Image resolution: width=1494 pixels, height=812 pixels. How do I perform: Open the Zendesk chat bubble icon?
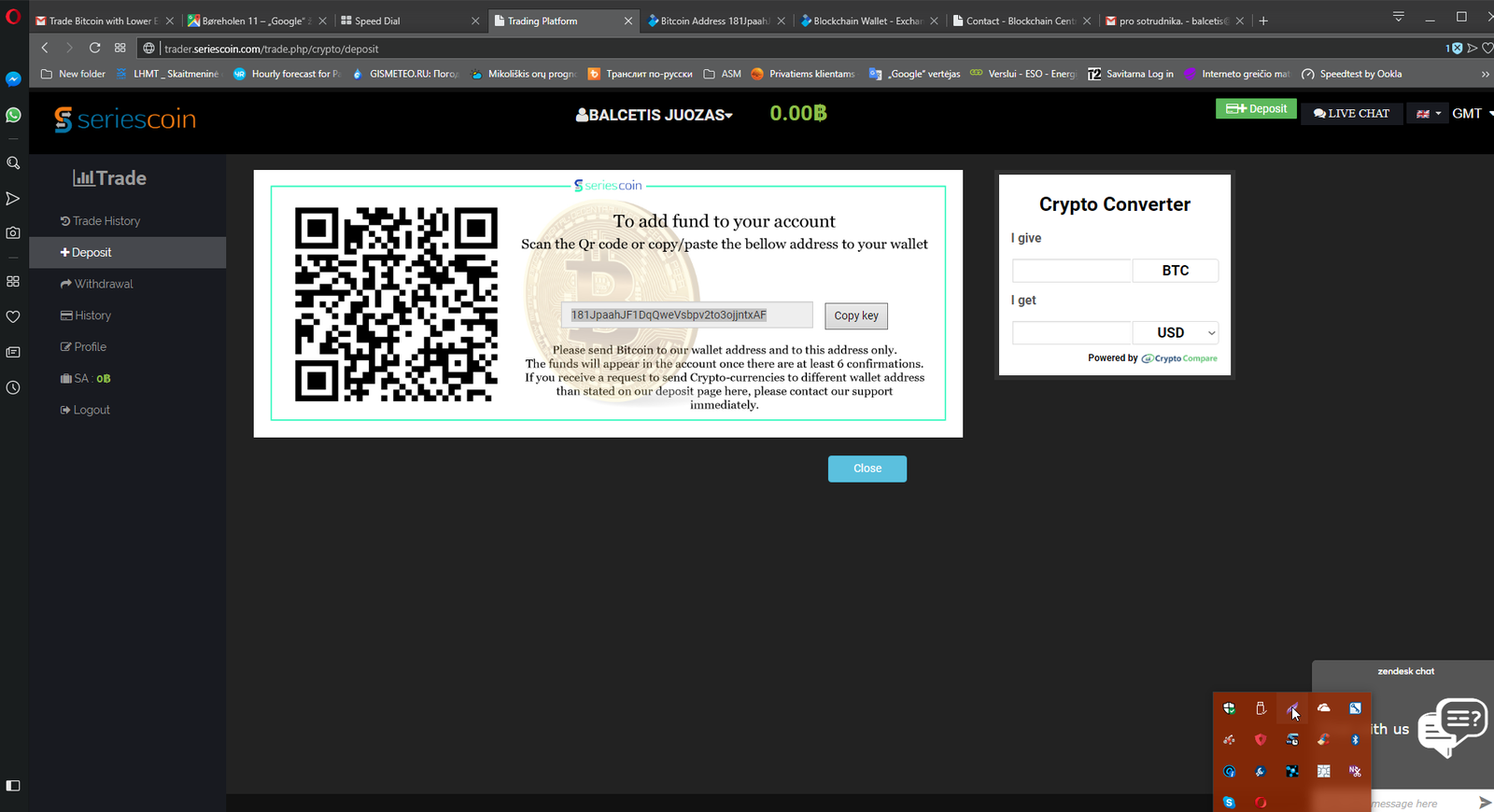(1451, 725)
